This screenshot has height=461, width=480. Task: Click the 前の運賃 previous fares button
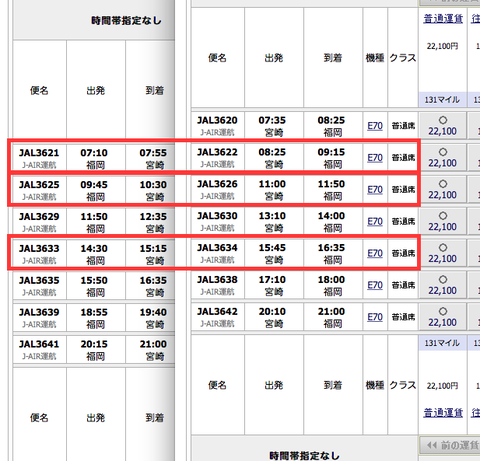point(449,445)
